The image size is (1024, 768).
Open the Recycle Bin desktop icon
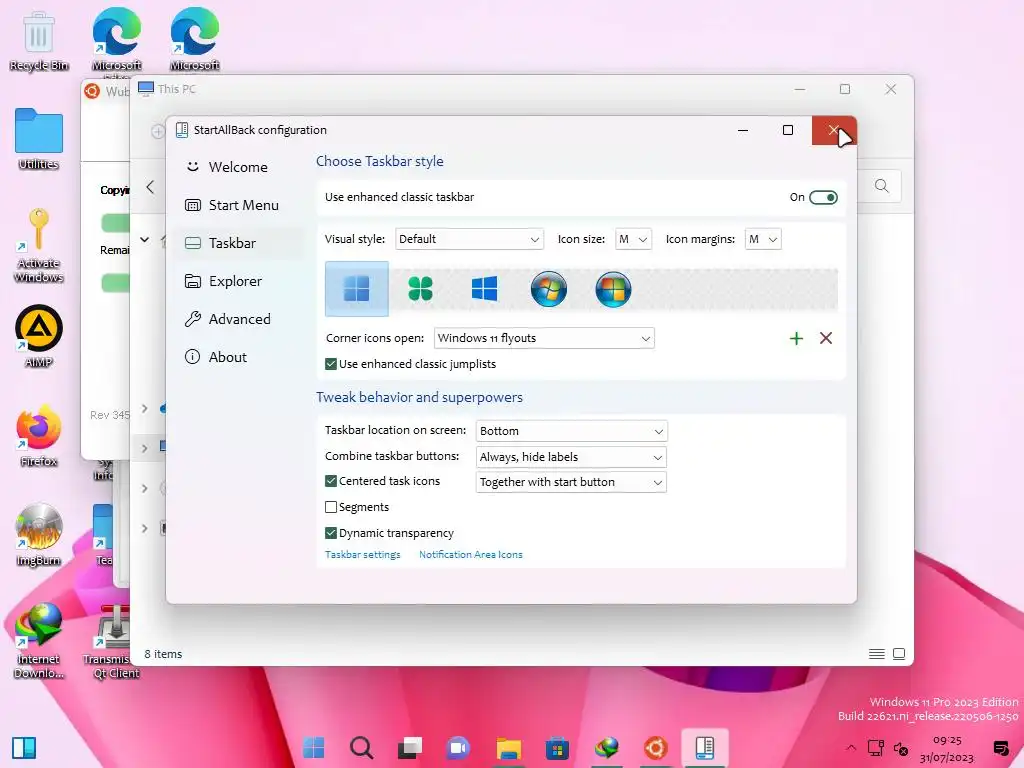tap(39, 40)
